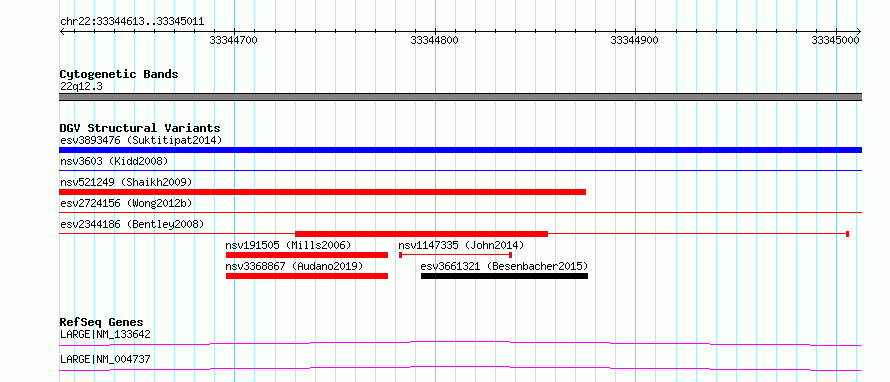Click the RefSeq Genes track title
This screenshot has height=382, width=890.
point(102,322)
